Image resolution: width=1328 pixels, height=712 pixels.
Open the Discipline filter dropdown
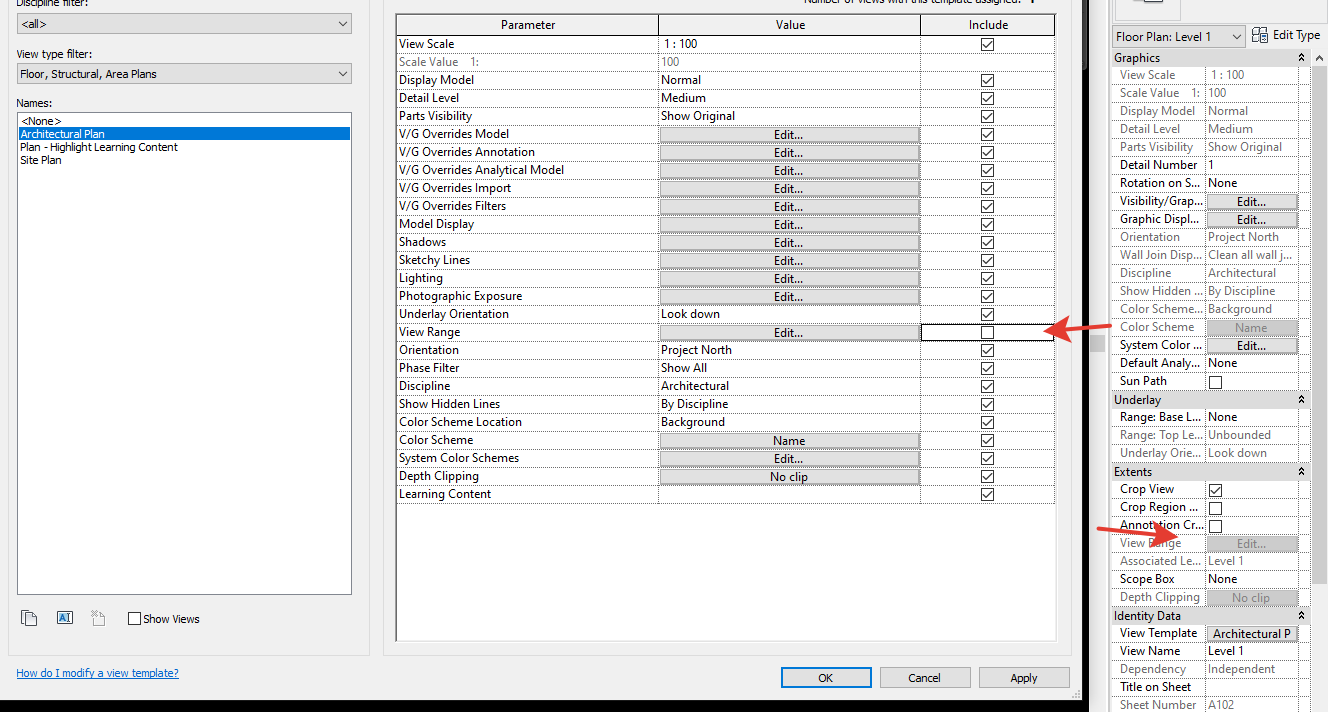342,23
